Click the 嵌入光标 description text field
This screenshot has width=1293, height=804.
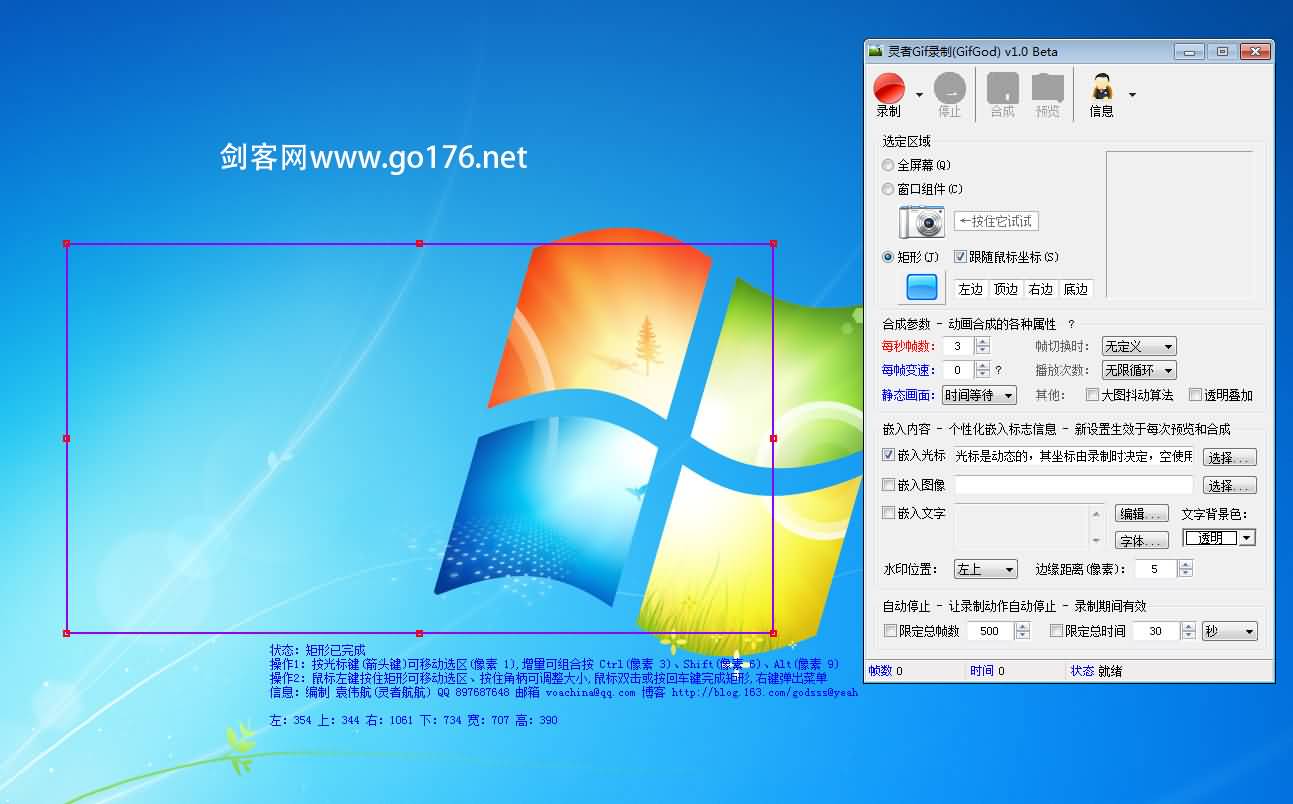[x=1074, y=456]
